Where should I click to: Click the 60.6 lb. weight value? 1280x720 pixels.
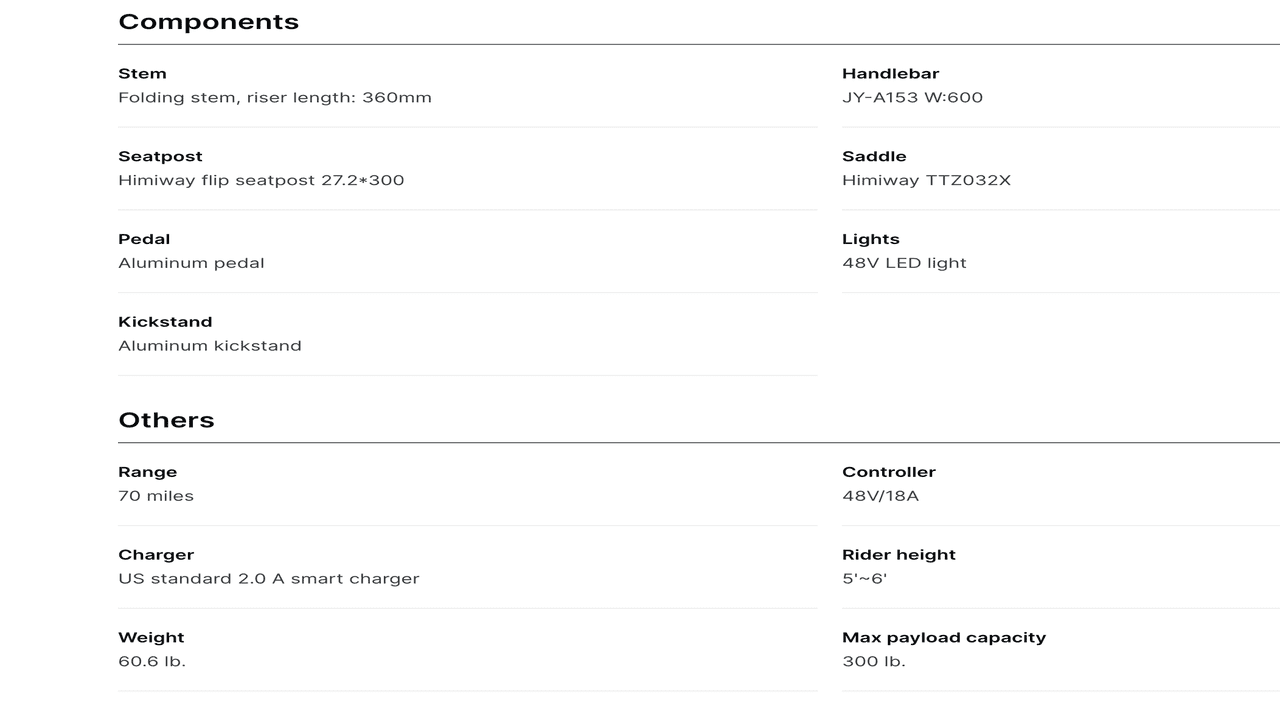(152, 662)
